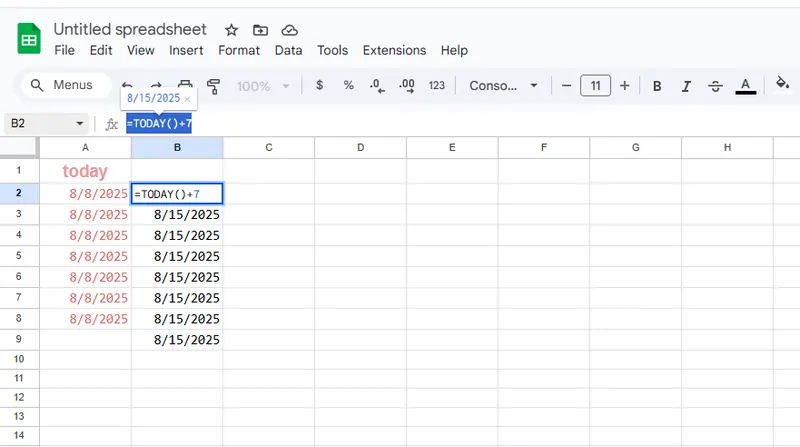Viewport: 800px width, 447px height.
Task: Toggle bold formatting
Action: point(657,86)
